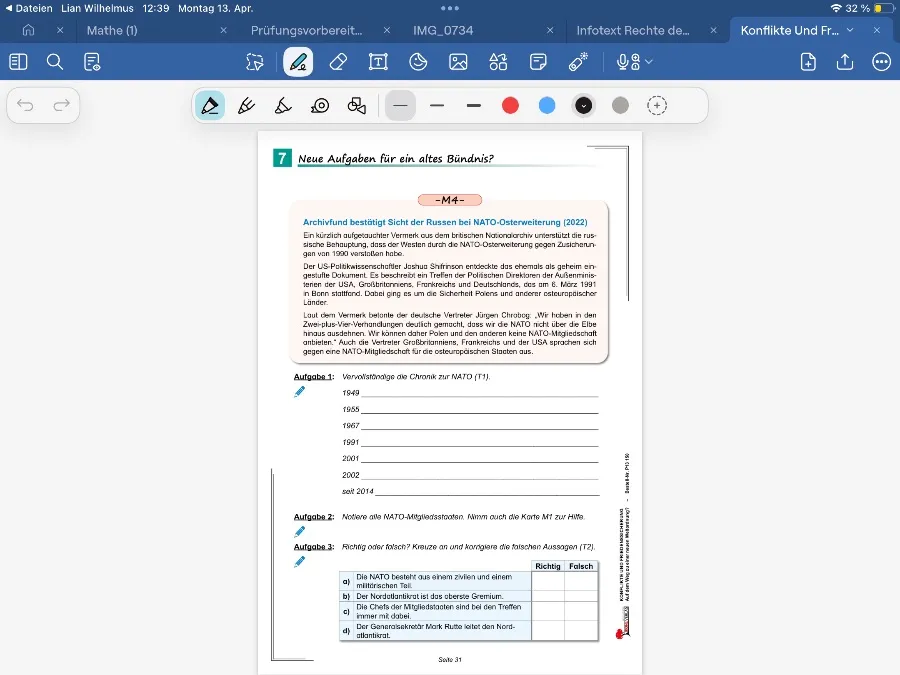Switch to the Infotext Rechte de... tab
The width and height of the screenshot is (900, 675).
point(633,30)
